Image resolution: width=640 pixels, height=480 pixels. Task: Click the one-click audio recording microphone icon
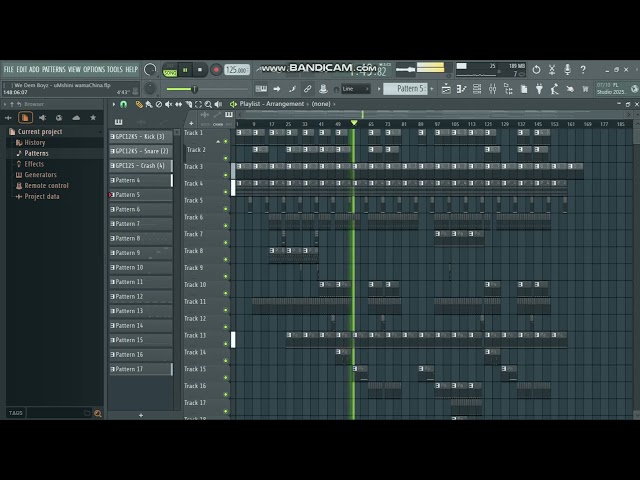[x=567, y=69]
